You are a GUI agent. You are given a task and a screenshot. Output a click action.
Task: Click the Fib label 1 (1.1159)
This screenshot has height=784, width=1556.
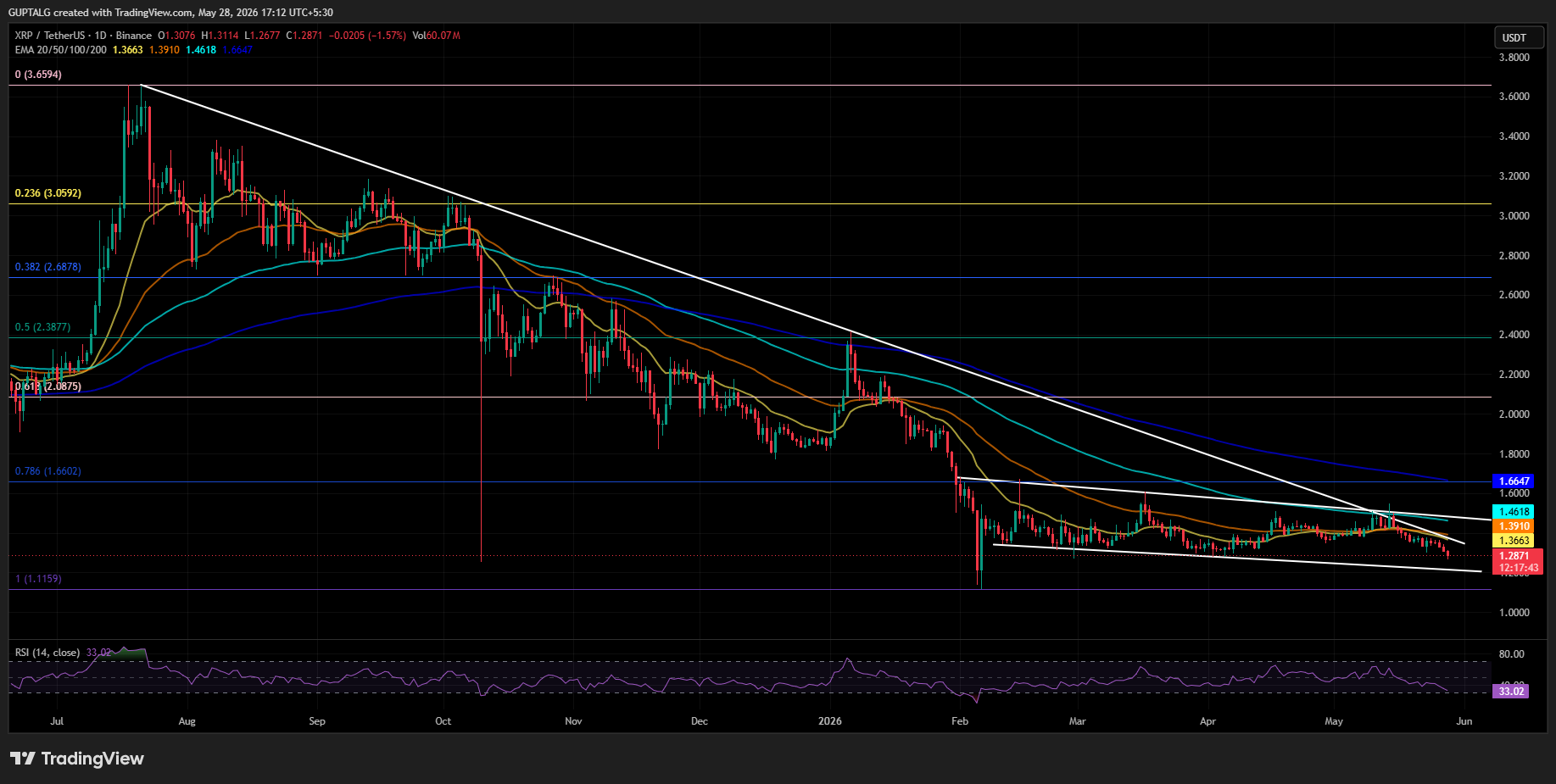38,579
